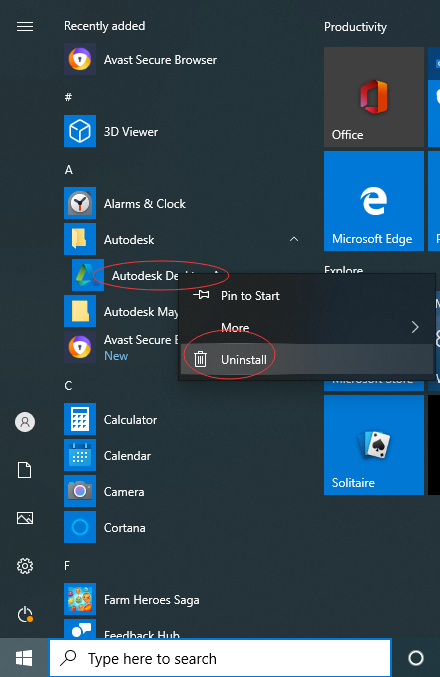This screenshot has width=440, height=677.
Task: Click the Autodesk Maya folder icon
Action: [x=80, y=311]
